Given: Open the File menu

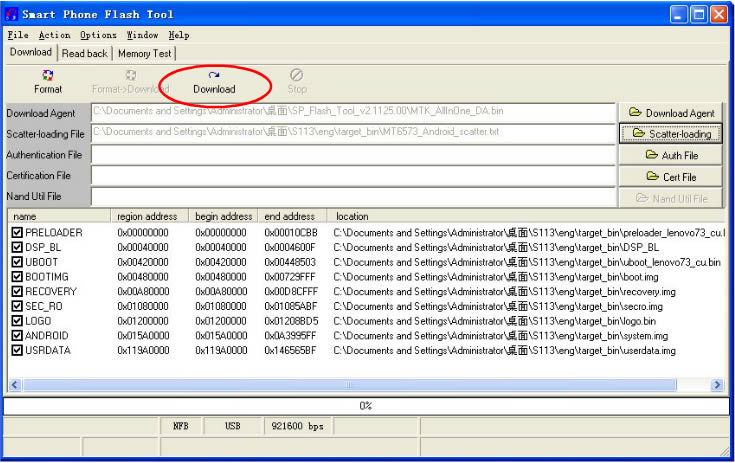Looking at the screenshot, I should (x=18, y=35).
